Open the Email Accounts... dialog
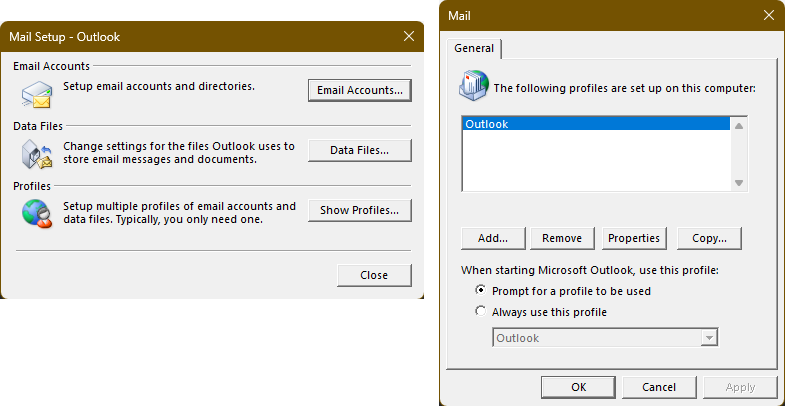 pyautogui.click(x=359, y=90)
